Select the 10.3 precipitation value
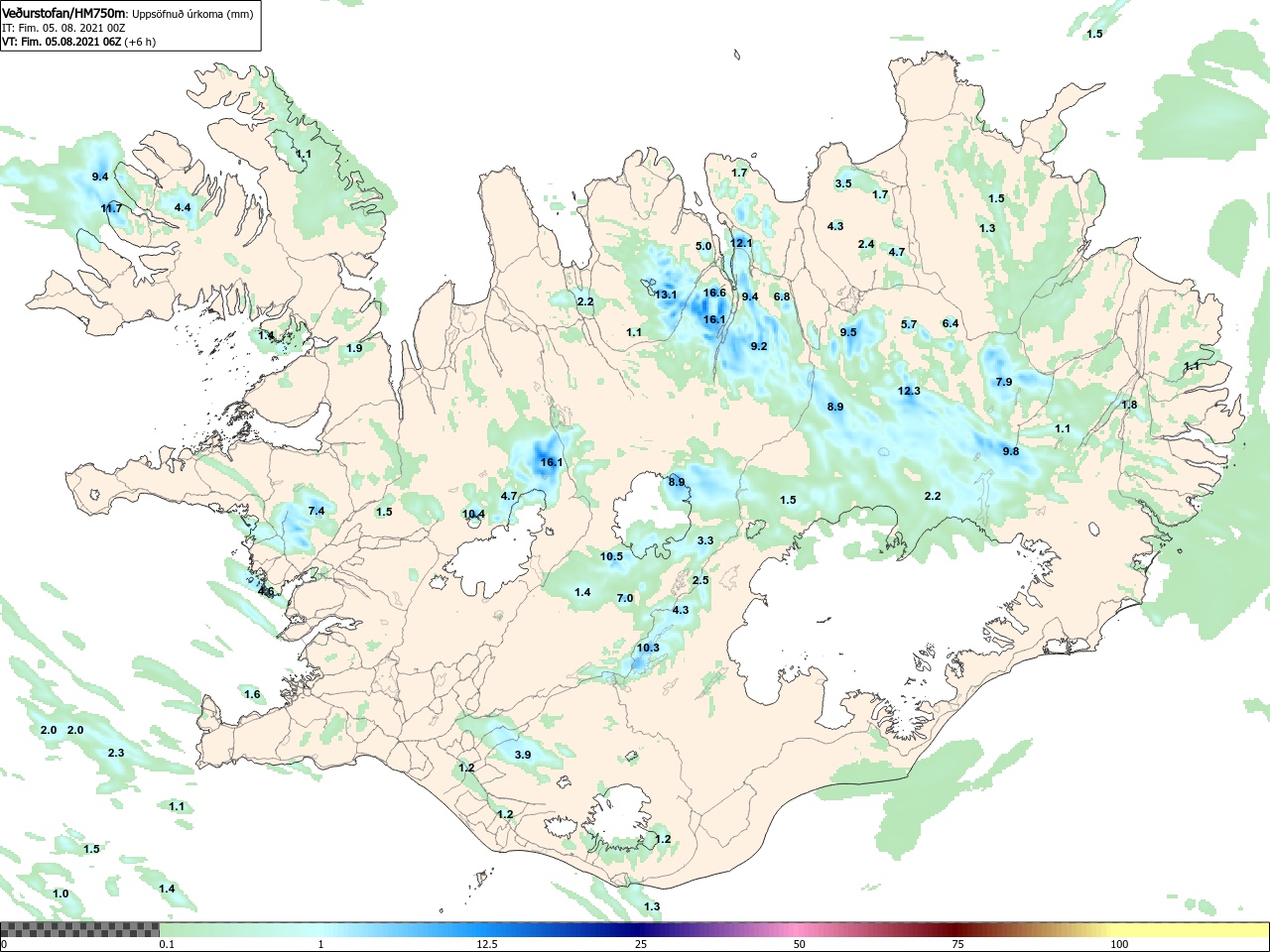Viewport: 1270px width, 952px height. pos(648,648)
